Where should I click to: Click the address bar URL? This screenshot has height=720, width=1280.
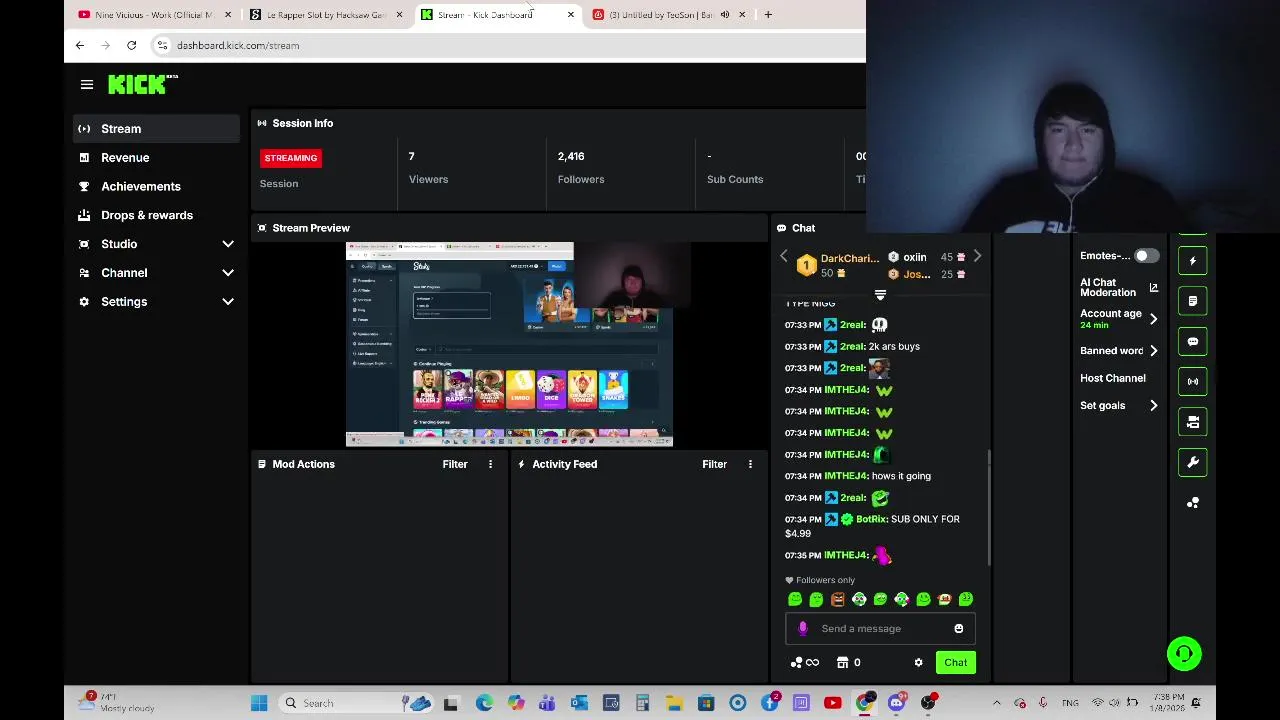(x=238, y=45)
